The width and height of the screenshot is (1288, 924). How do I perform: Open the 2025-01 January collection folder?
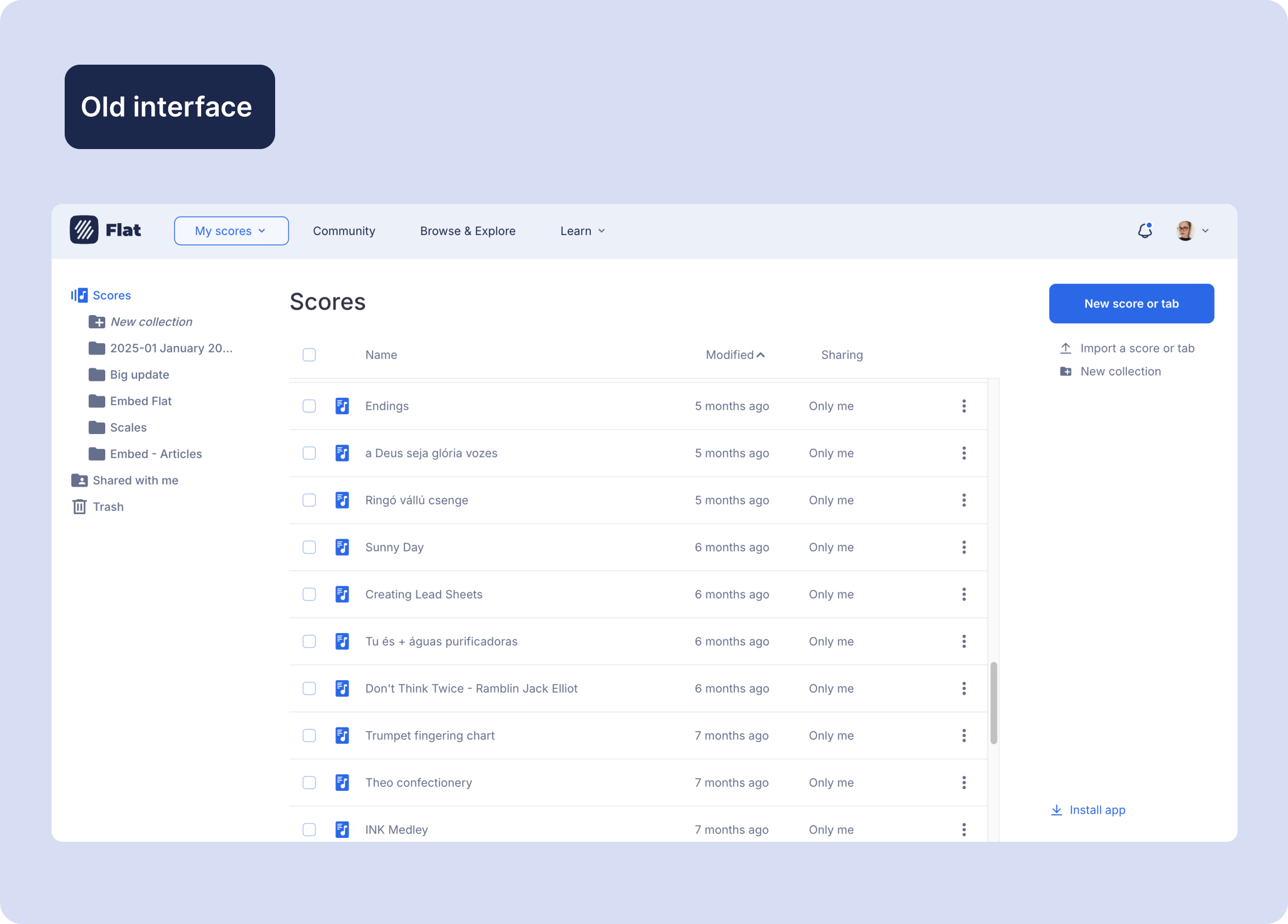pos(161,348)
